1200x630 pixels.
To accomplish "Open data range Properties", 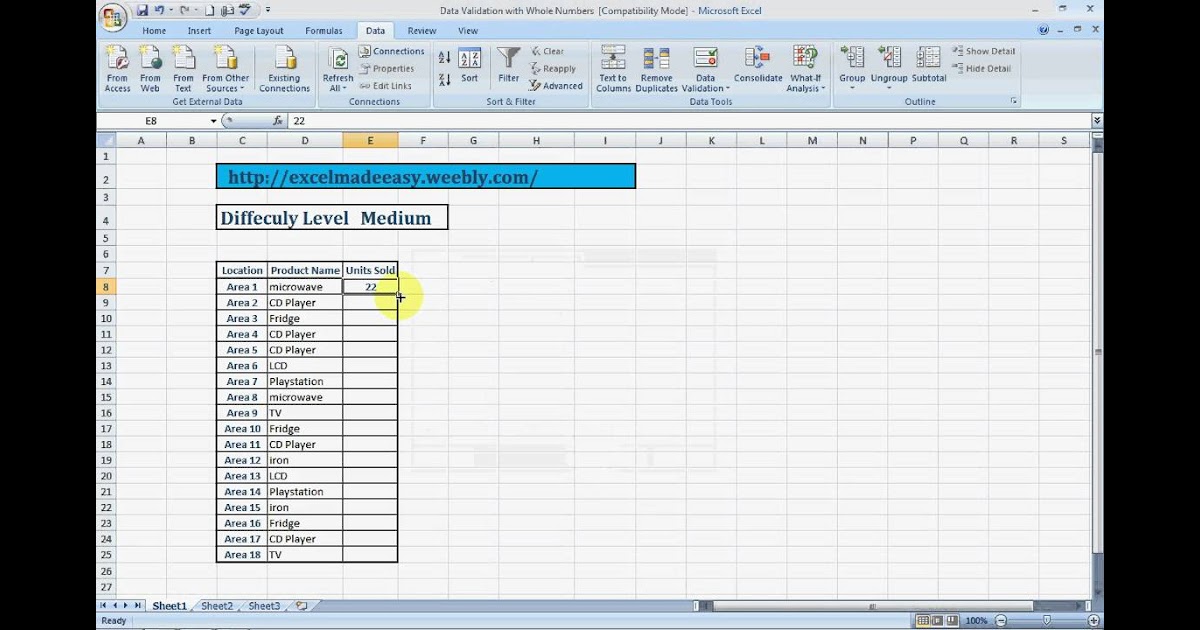I will 386,69.
